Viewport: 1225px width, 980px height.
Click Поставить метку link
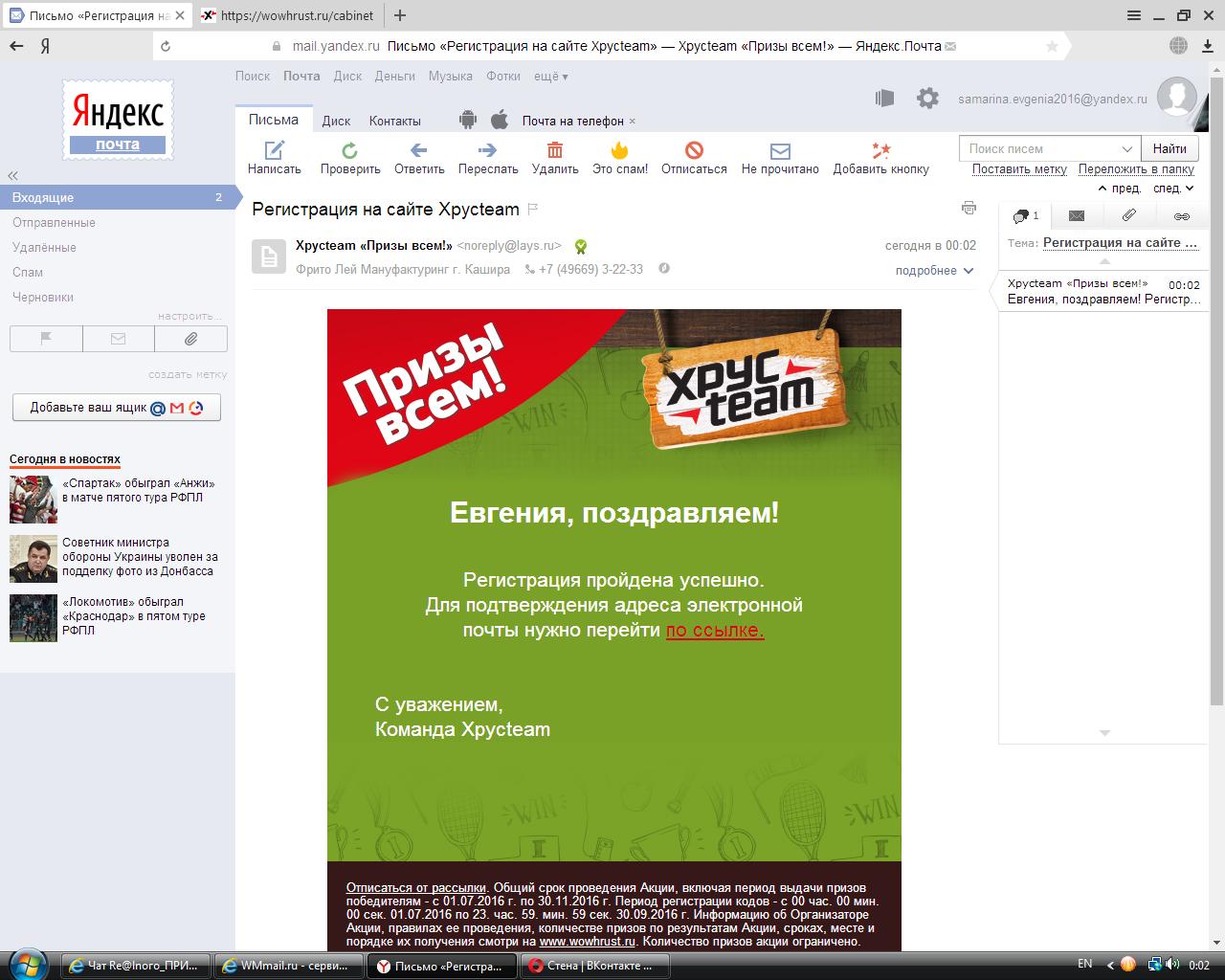tap(1019, 168)
